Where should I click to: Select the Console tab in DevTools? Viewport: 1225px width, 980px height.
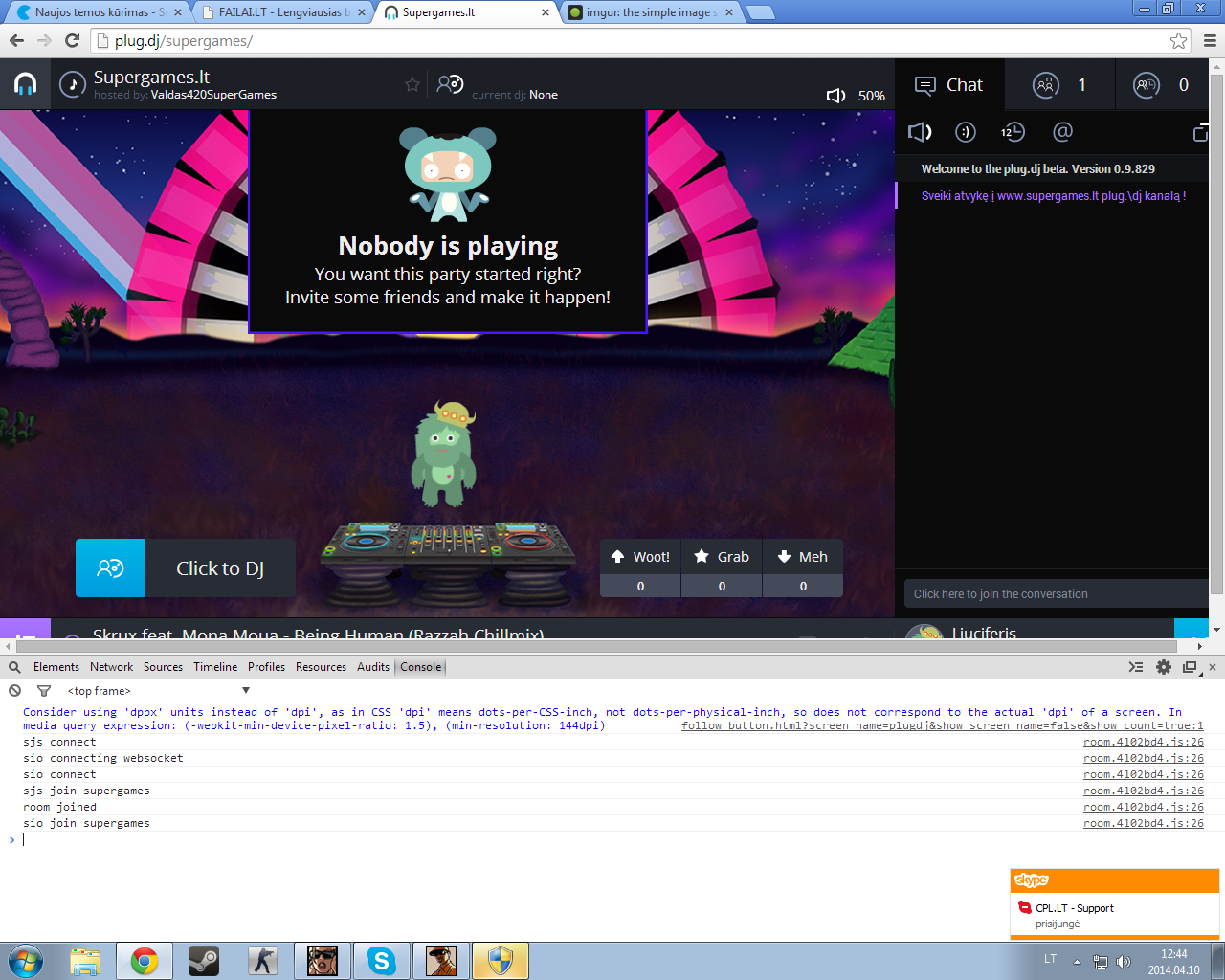click(421, 667)
